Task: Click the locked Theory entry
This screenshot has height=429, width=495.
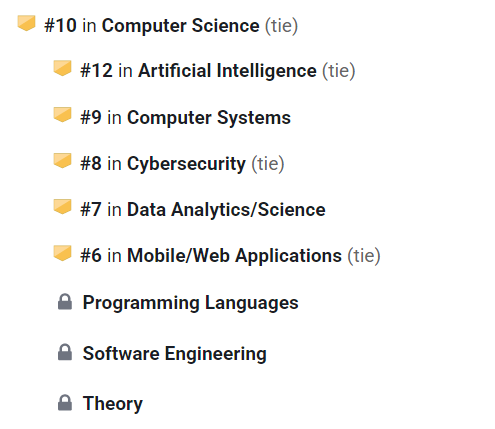Action: [x=113, y=404]
